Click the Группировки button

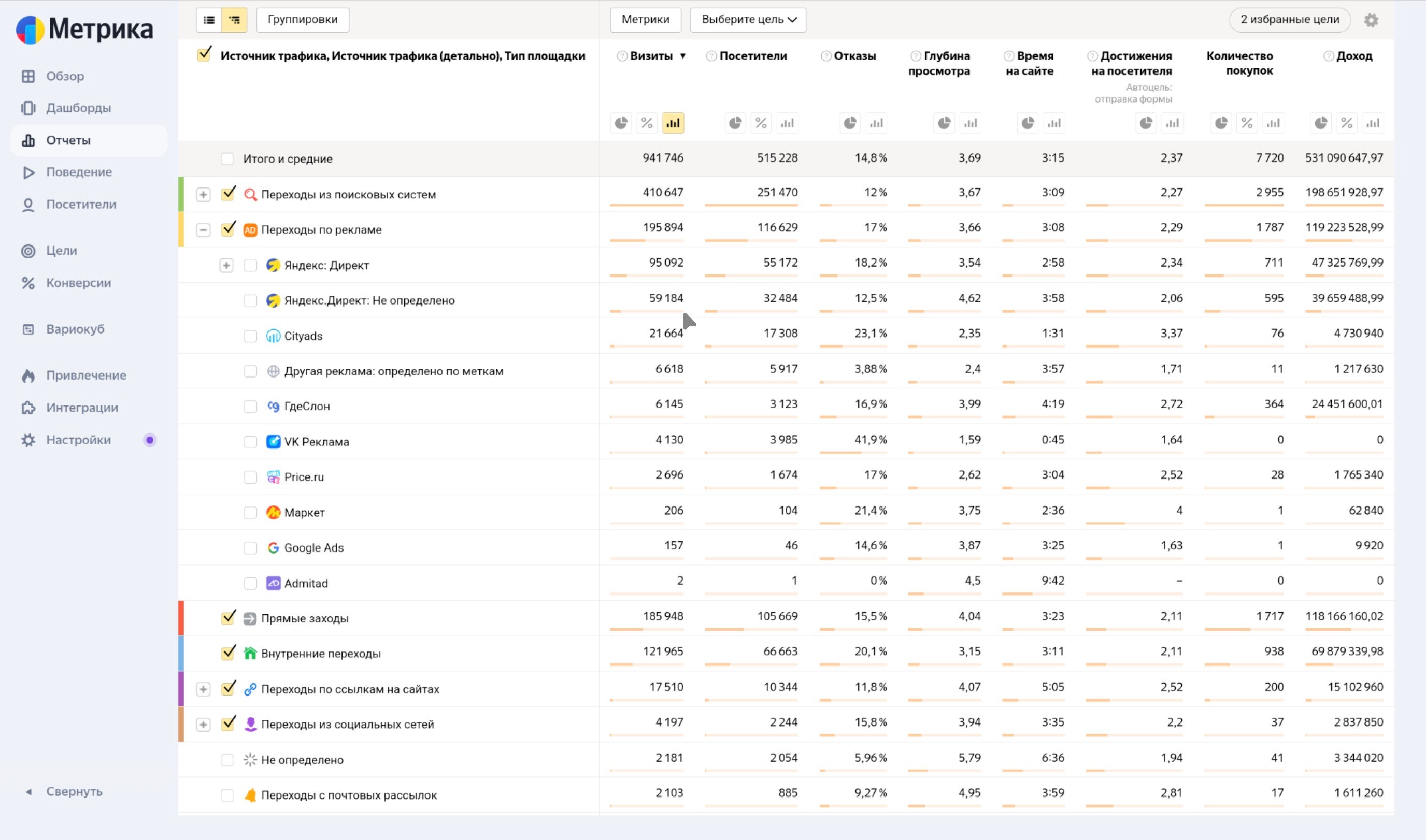(x=303, y=20)
